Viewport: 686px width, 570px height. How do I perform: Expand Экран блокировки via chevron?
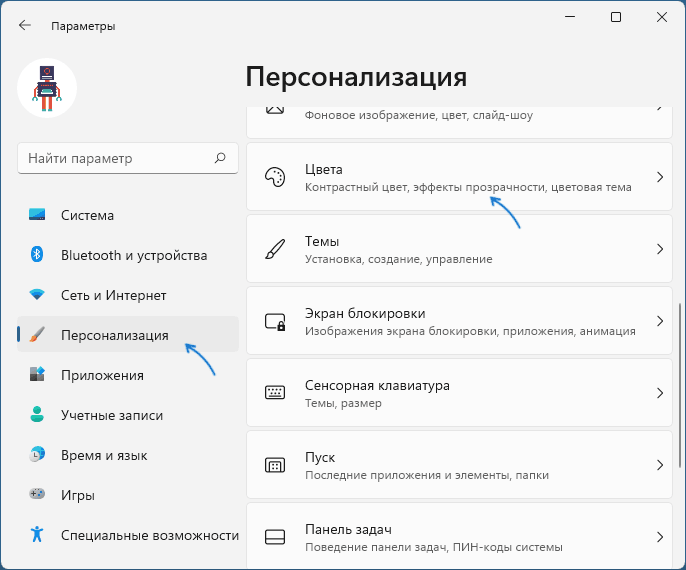[660, 321]
